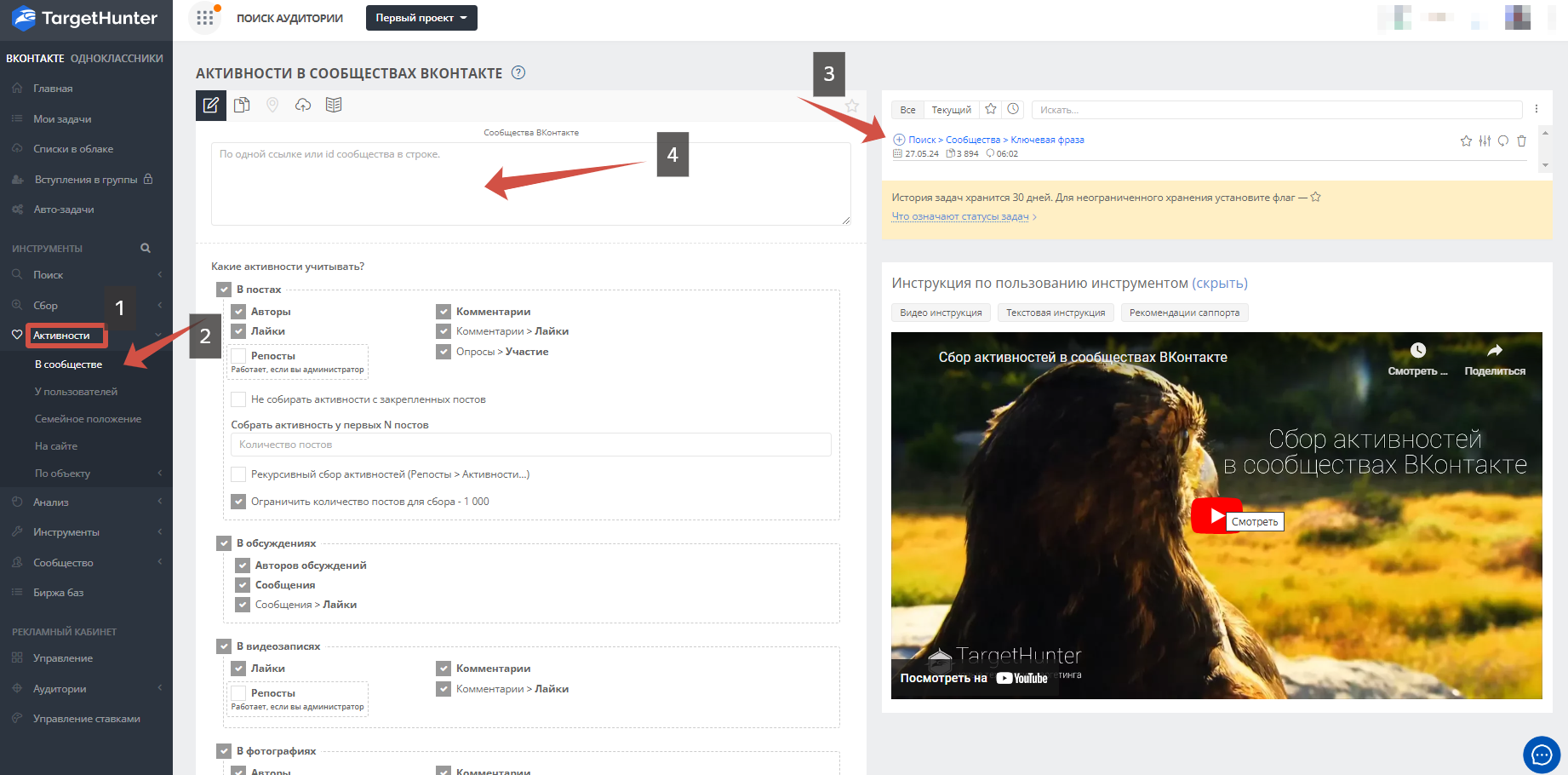Click the search magnifier beside ИНСТРУМЕНТЫ
The height and width of the screenshot is (775, 1568).
click(146, 249)
